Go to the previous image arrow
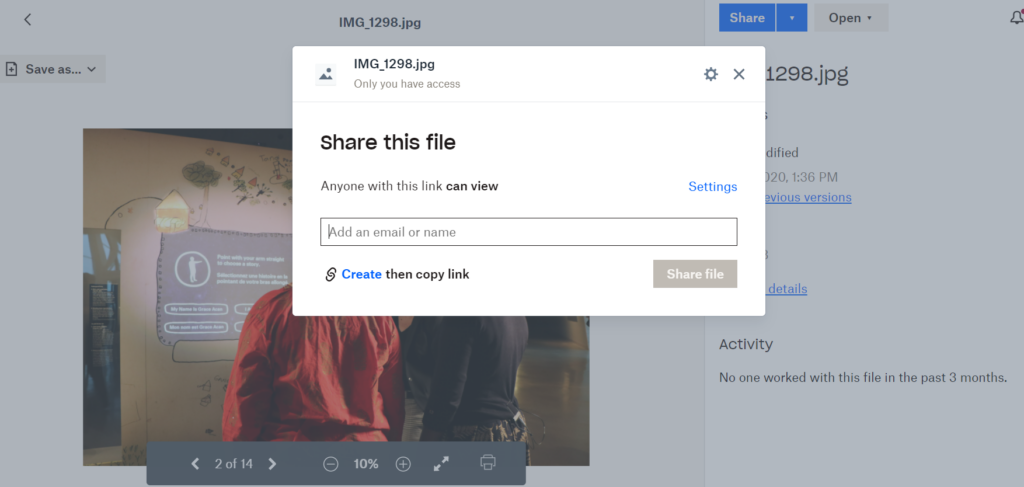 click(196, 464)
